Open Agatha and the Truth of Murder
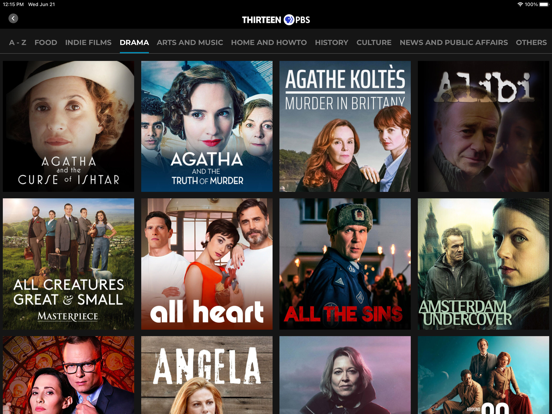 (207, 126)
